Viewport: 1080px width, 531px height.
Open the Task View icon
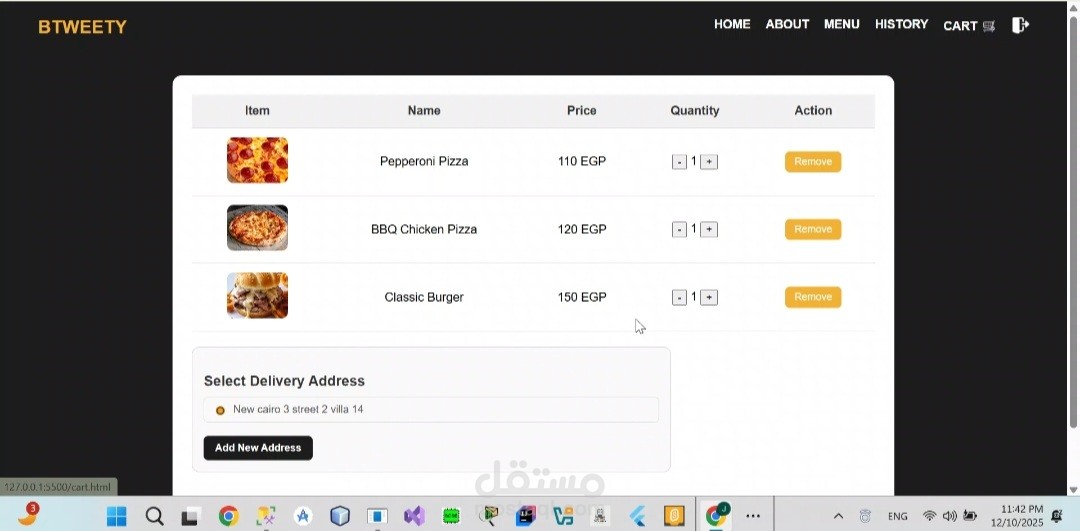point(191,516)
